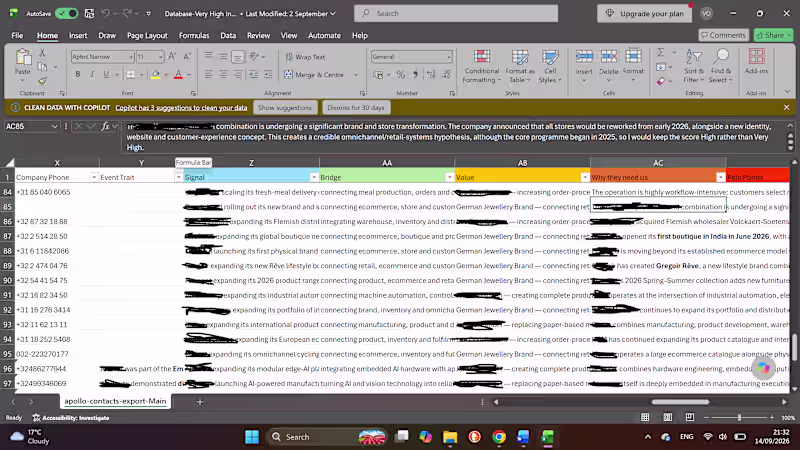This screenshot has height=450, width=800.
Task: Open the Data ribbon tab
Action: click(x=228, y=35)
